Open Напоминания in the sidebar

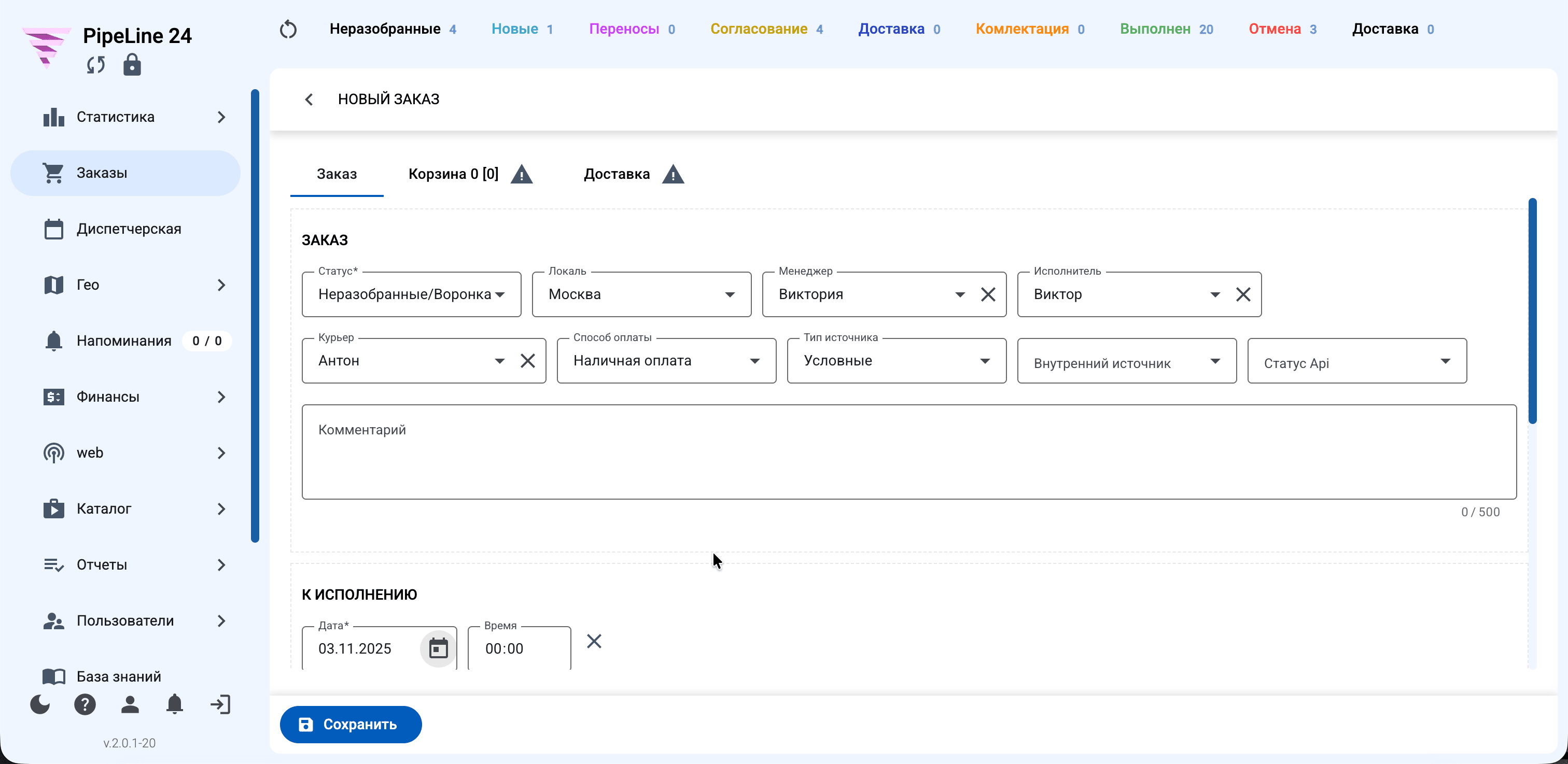coord(125,341)
